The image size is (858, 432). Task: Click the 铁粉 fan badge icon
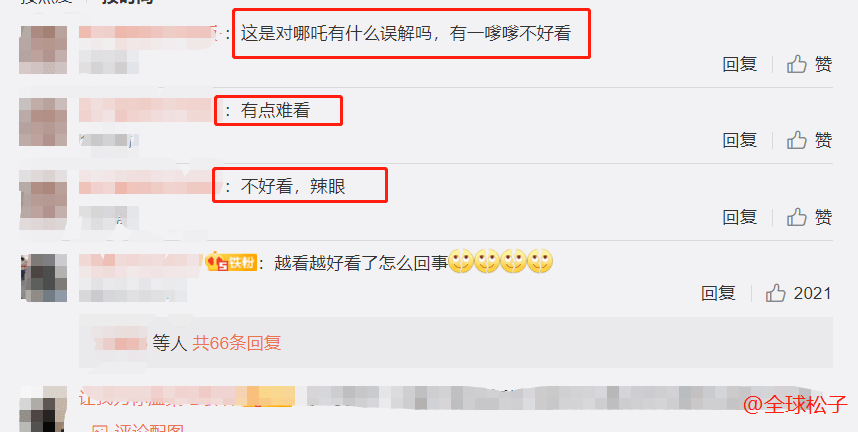[x=231, y=263]
